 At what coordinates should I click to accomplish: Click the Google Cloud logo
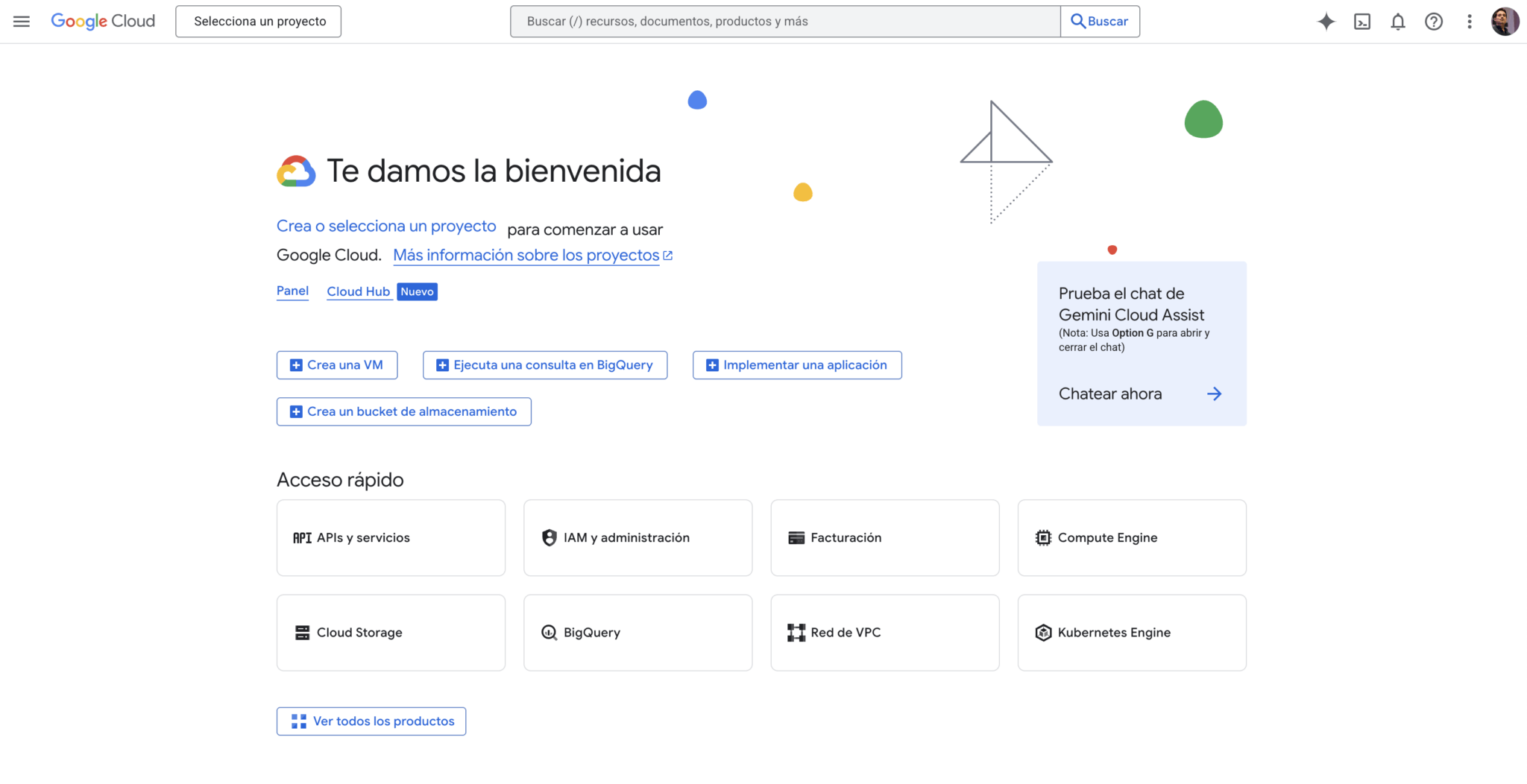(103, 21)
